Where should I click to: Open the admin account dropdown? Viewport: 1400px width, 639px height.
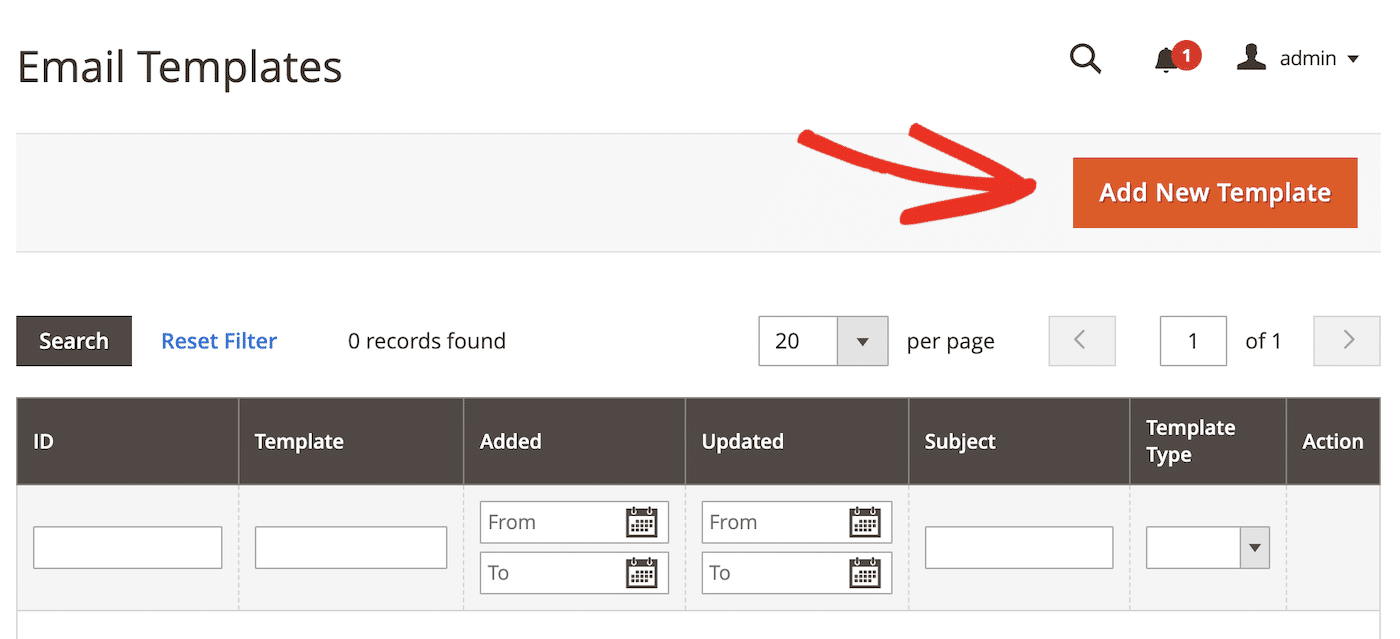(x=1299, y=59)
